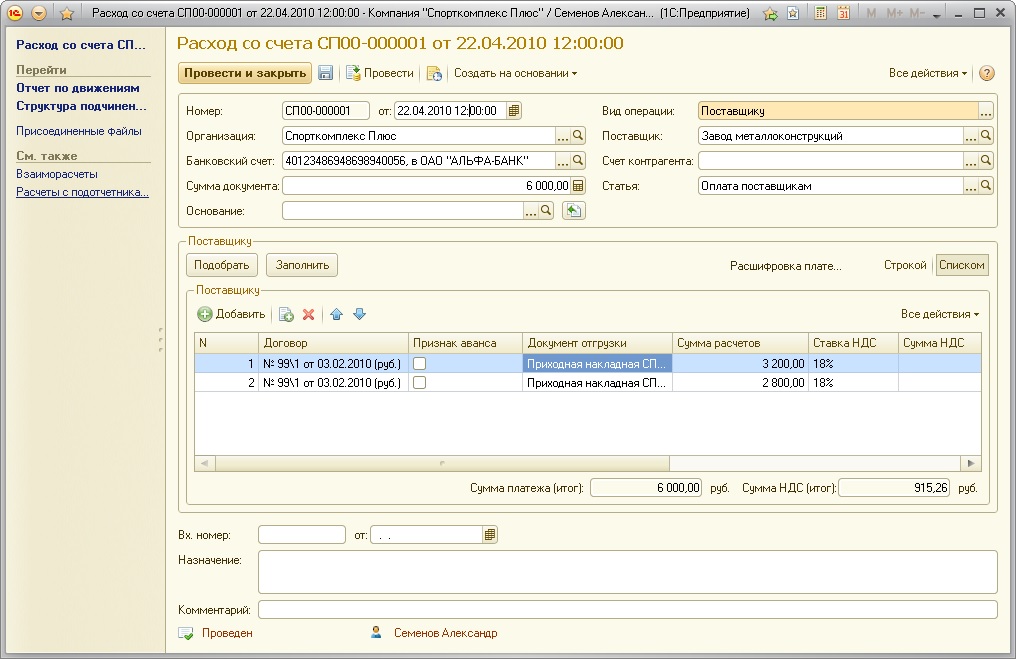
Task: Open top Все действия dropdown menu
Action: 928,73
